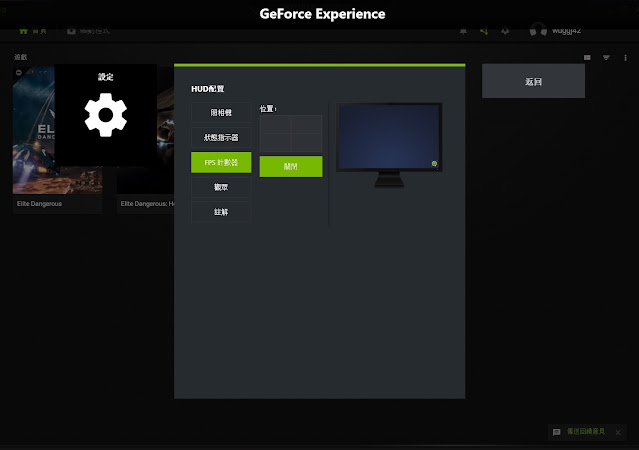Viewport: 639px width, 450px height.
Task: Click the Elite Dangerous: Horizons title
Action: 147,204
